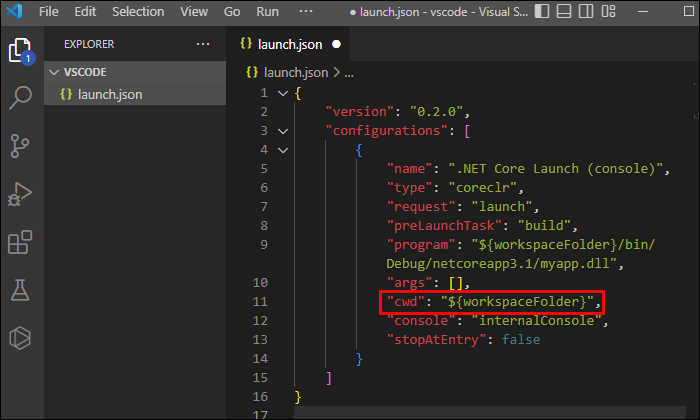Open the Testing flask icon view
Viewport: 700px width, 420px height.
click(x=20, y=290)
